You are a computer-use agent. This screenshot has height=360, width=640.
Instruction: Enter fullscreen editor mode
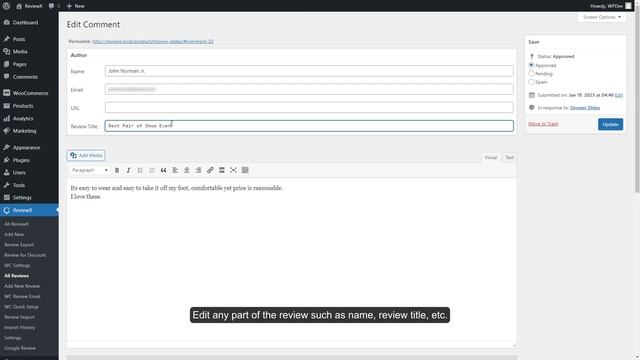click(233, 170)
